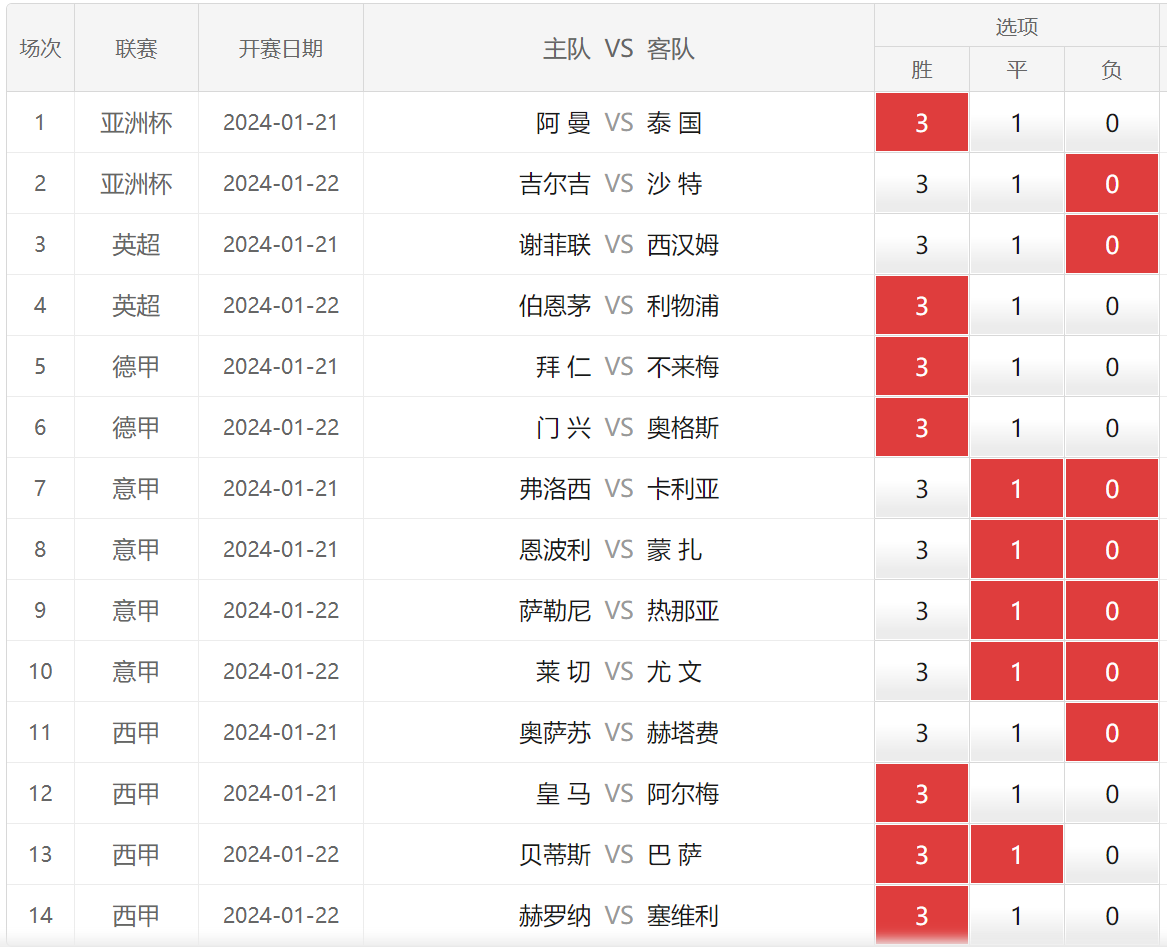Select win option 3 for 弗洛西 VS 卡利亚
This screenshot has height=951, width=1167.
(x=921, y=488)
